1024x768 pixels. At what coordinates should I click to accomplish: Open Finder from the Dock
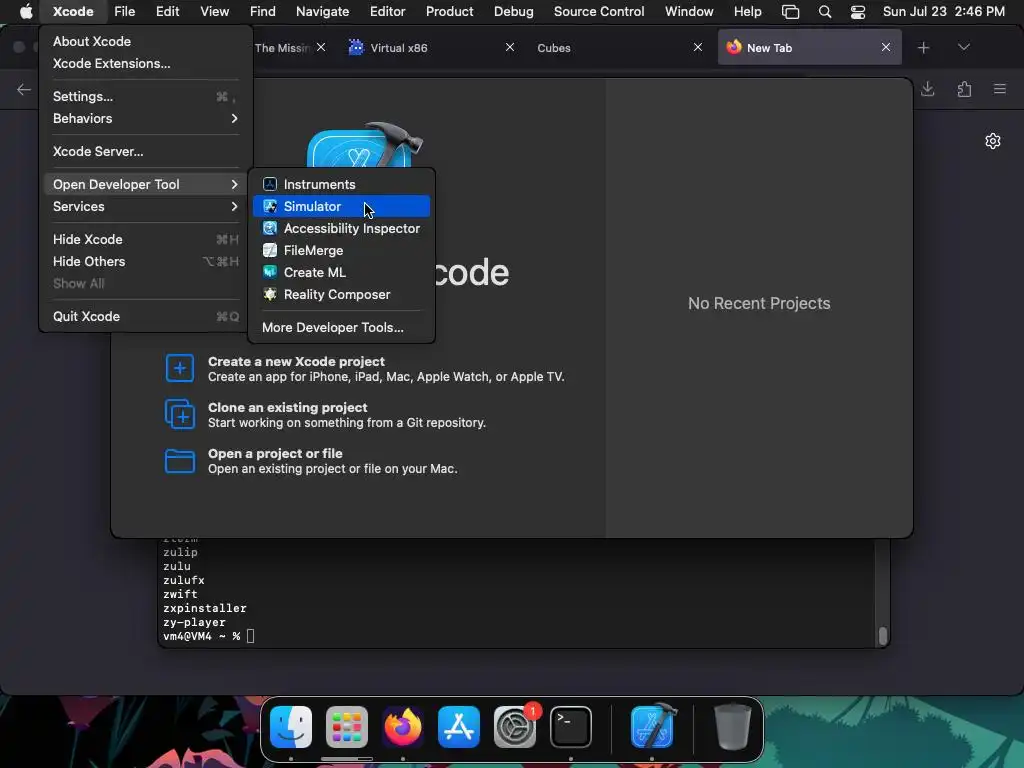(x=291, y=727)
